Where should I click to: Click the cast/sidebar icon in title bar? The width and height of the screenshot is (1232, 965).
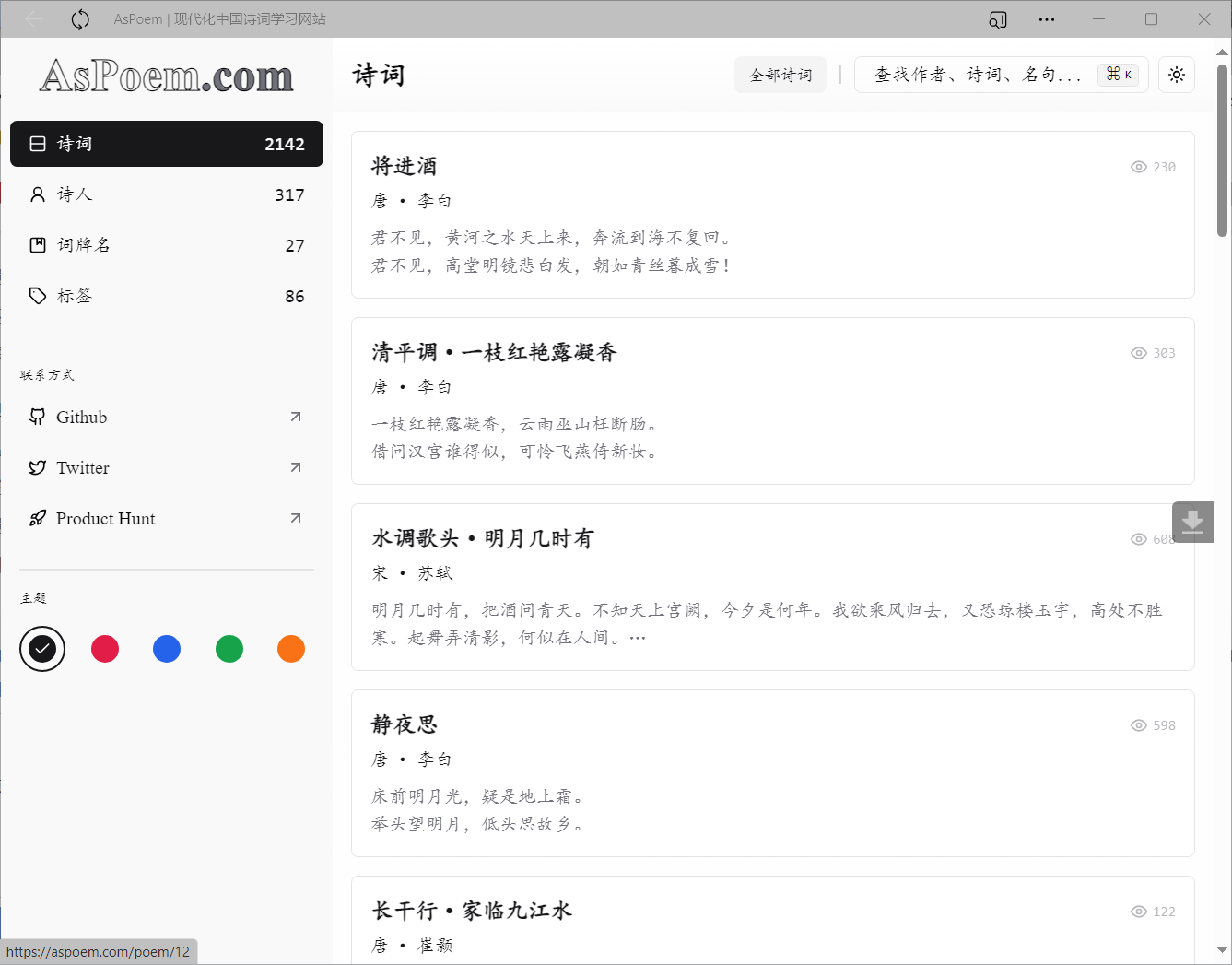[x=997, y=19]
